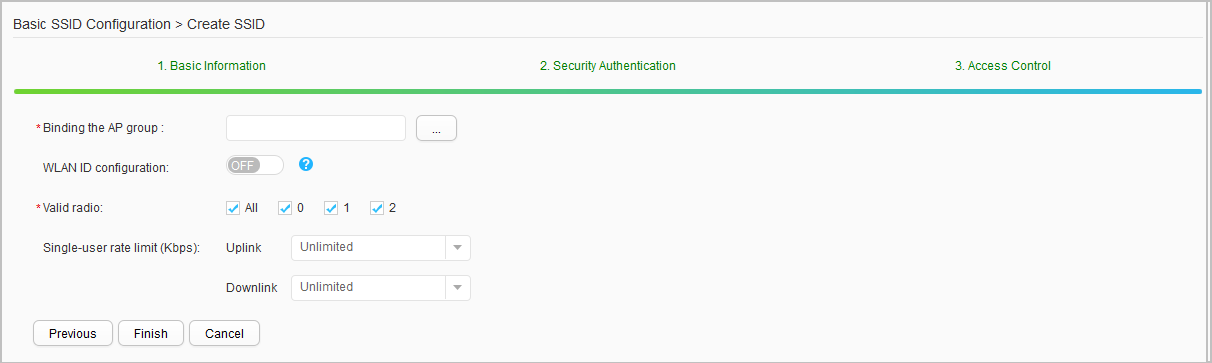Viewport: 1212px width, 363px height.
Task: Cancel the SSID creation
Action: click(224, 333)
